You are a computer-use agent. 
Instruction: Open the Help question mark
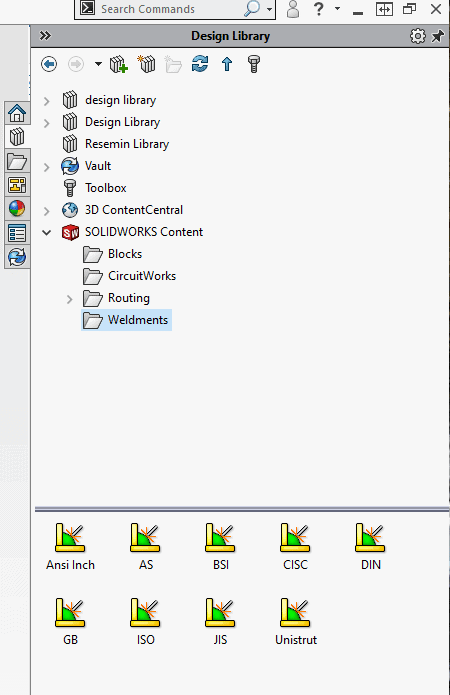point(318,9)
